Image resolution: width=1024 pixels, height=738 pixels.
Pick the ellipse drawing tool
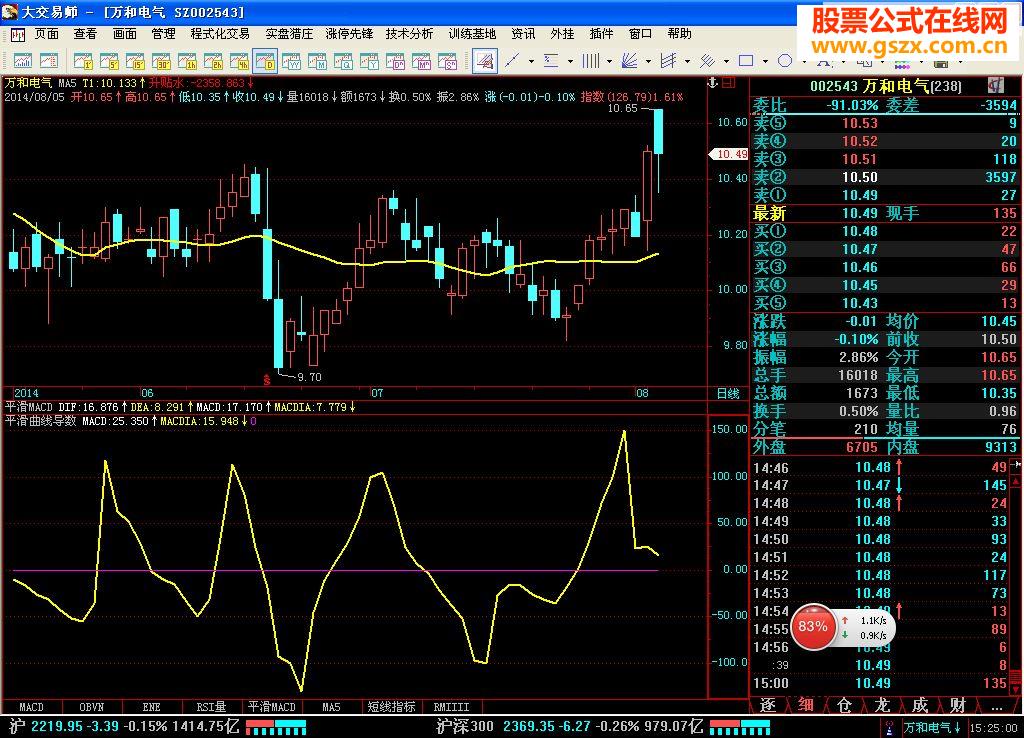[784, 61]
